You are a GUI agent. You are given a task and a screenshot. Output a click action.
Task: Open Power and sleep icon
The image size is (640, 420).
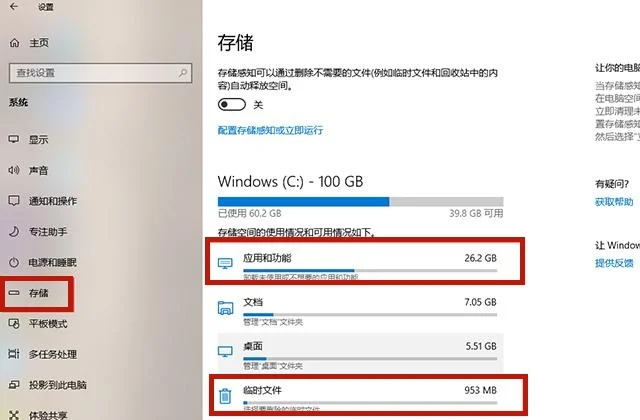pyautogui.click(x=14, y=262)
